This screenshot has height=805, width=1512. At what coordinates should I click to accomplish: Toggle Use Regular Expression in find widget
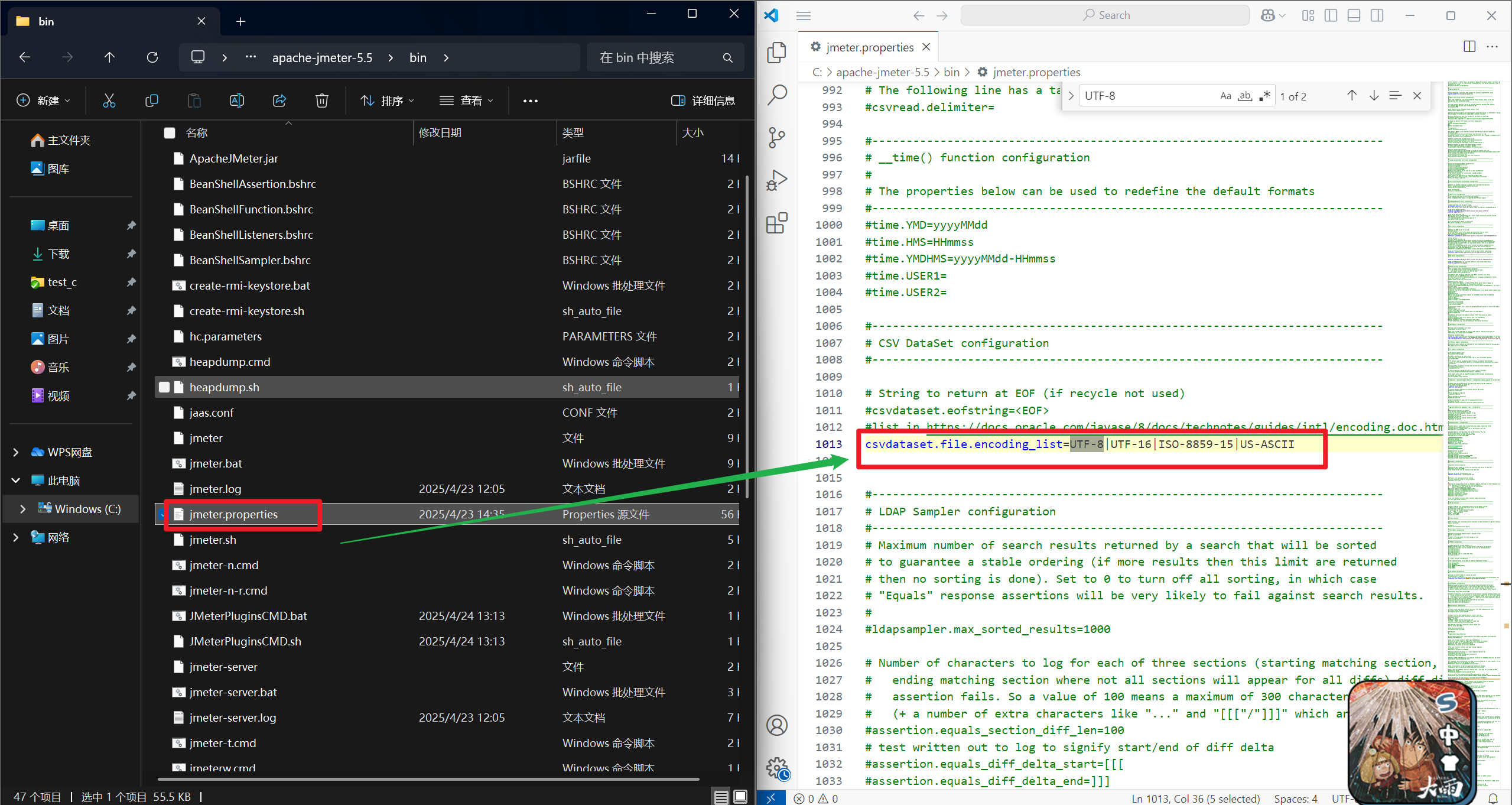pyautogui.click(x=1264, y=96)
